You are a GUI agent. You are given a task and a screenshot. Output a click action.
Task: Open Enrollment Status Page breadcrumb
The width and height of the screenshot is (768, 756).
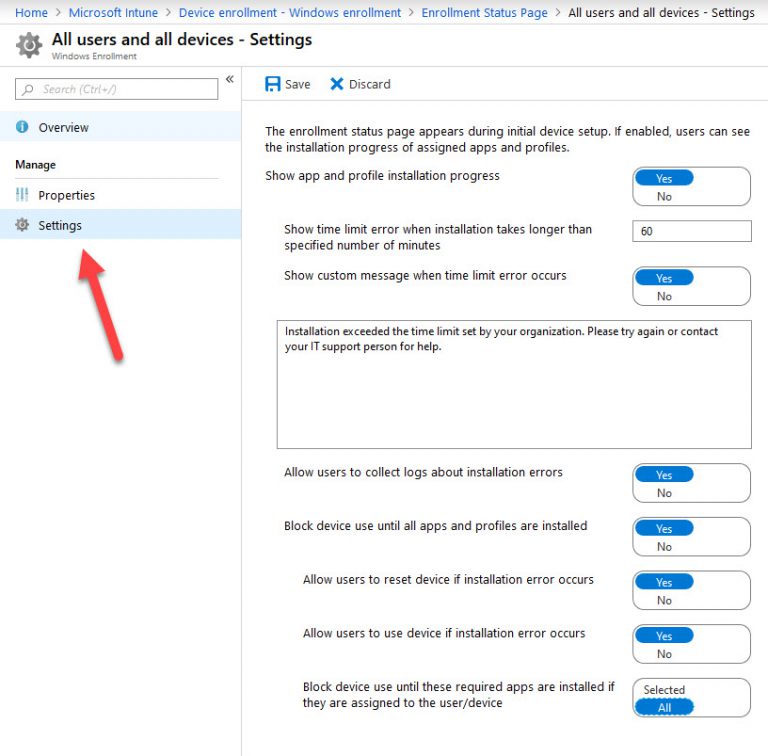(x=484, y=13)
